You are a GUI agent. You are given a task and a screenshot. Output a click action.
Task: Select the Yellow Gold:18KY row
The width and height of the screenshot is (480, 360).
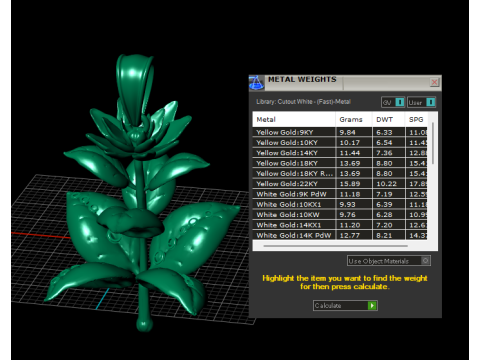[340, 163]
